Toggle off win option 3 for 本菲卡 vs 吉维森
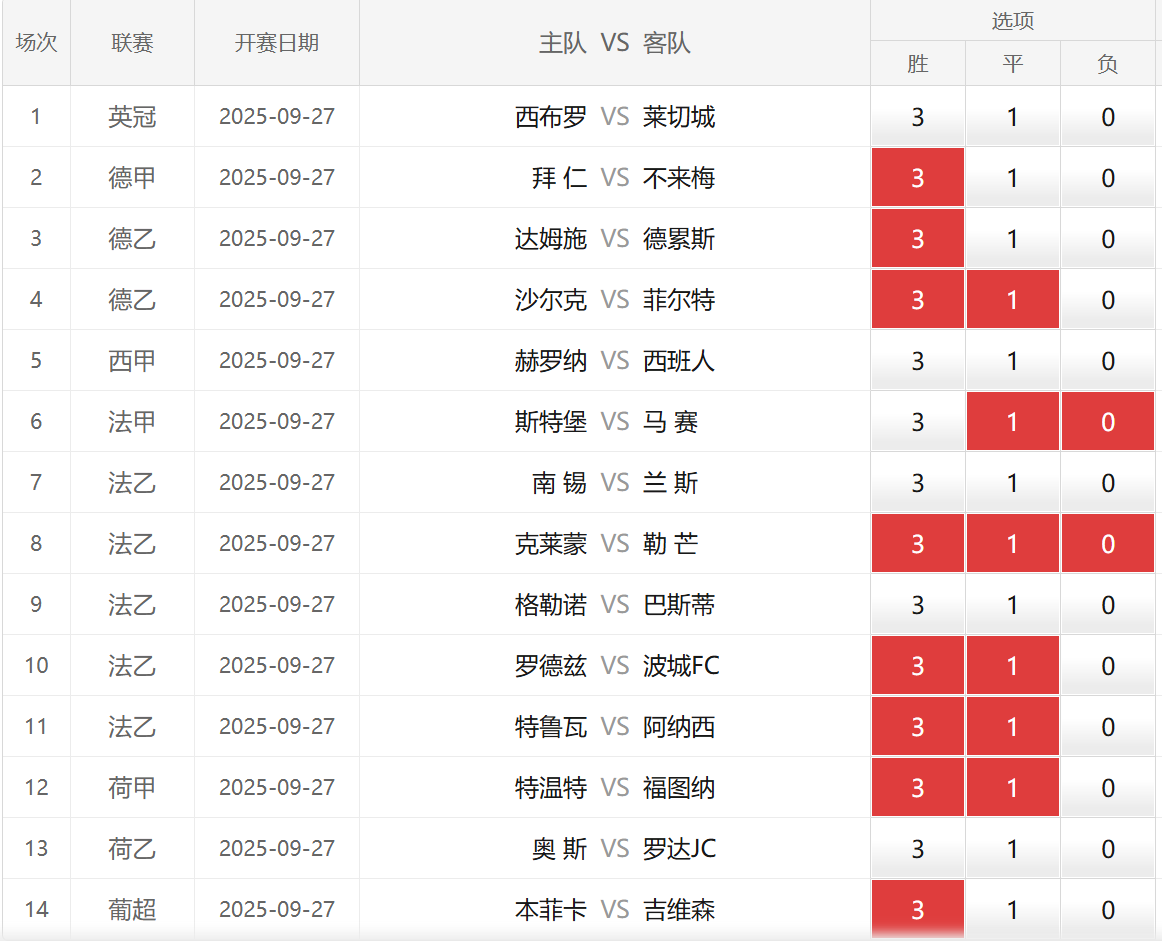This screenshot has width=1162, height=948. (x=917, y=910)
